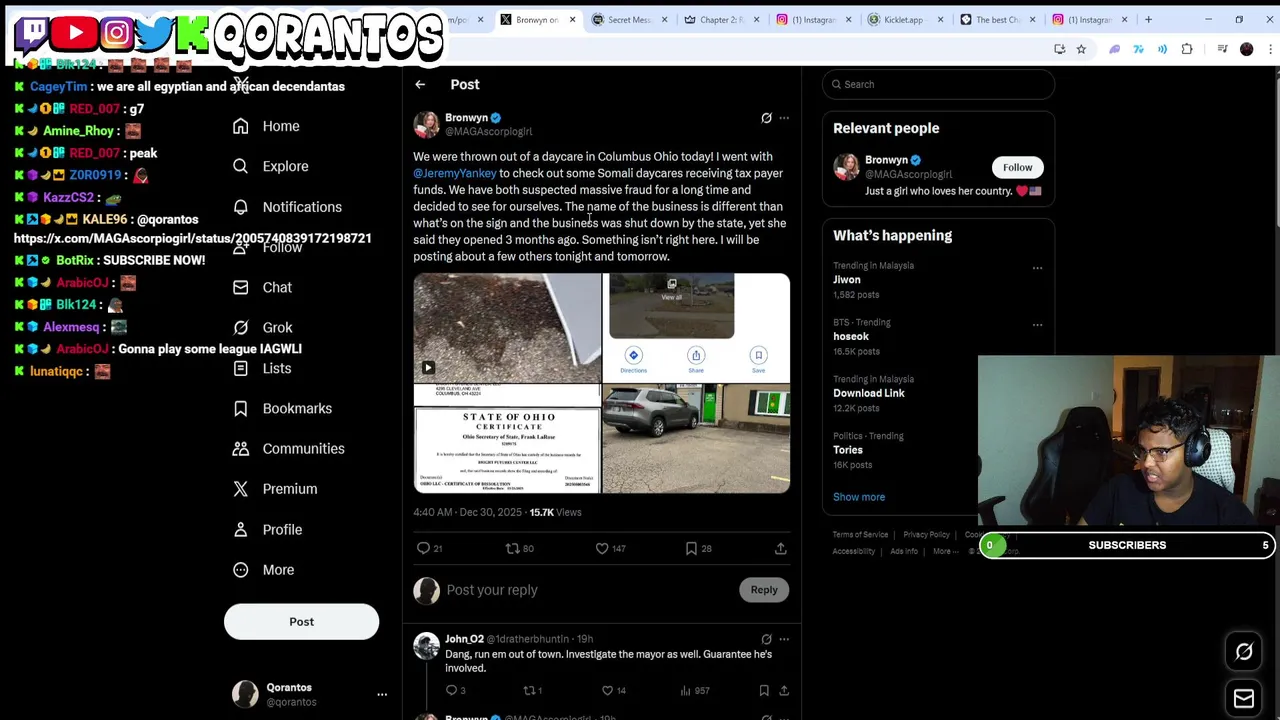Open the State of Ohio certificate image
1280x720 pixels.
(x=507, y=439)
